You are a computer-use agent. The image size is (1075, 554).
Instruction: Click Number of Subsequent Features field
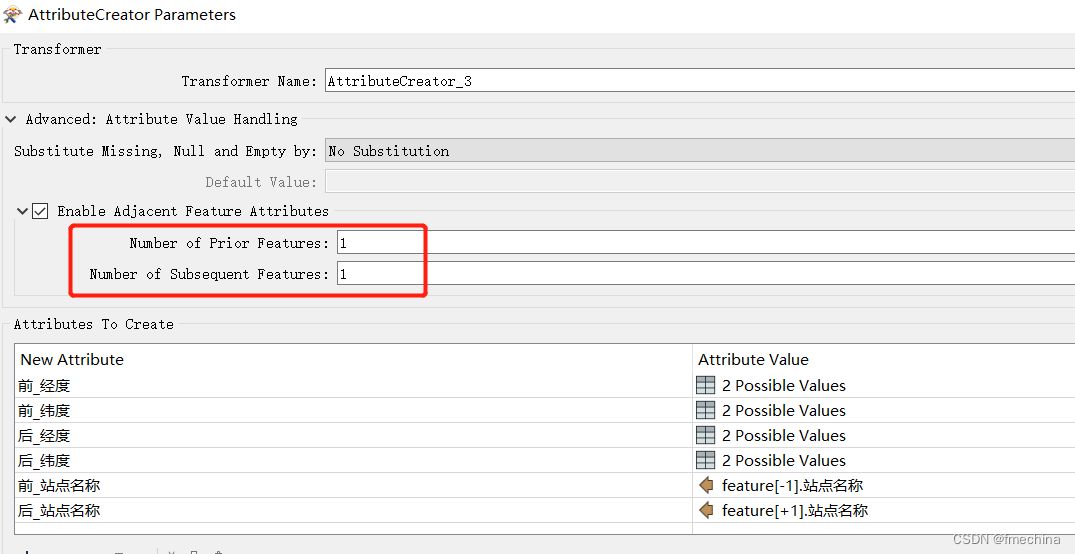[705, 274]
